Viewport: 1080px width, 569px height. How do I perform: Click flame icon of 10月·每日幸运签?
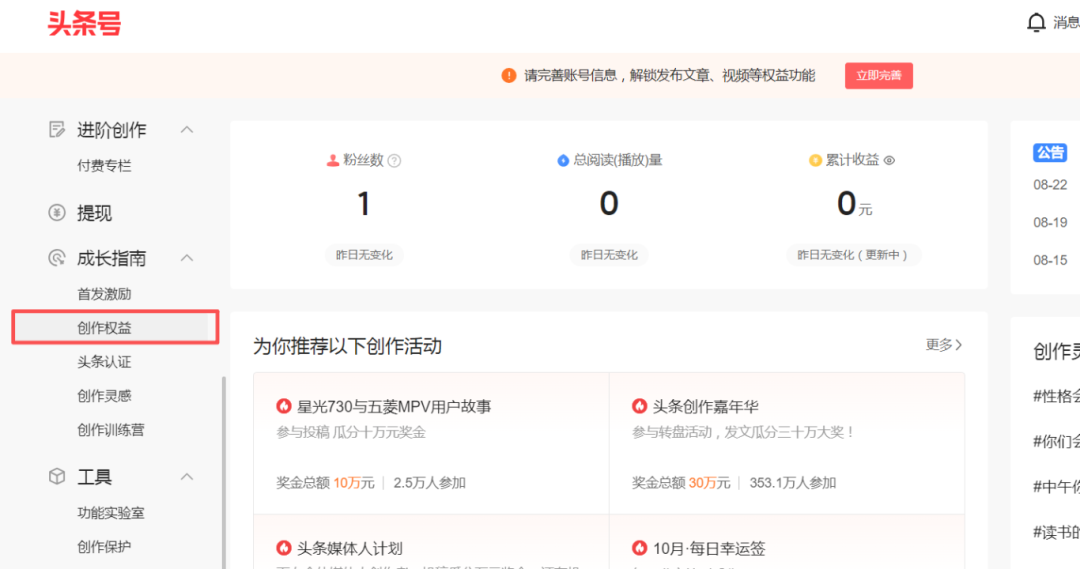[x=639, y=548]
